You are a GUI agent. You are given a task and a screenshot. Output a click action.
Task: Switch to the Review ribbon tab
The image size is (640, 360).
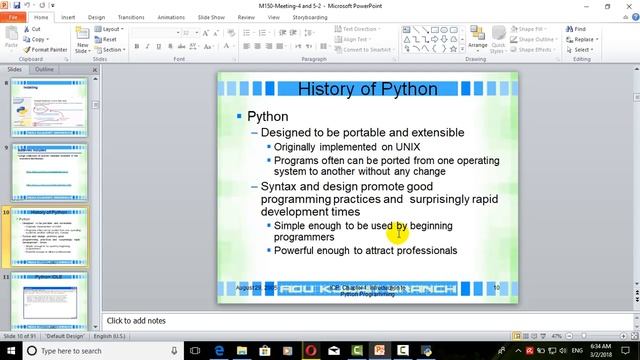(x=246, y=17)
